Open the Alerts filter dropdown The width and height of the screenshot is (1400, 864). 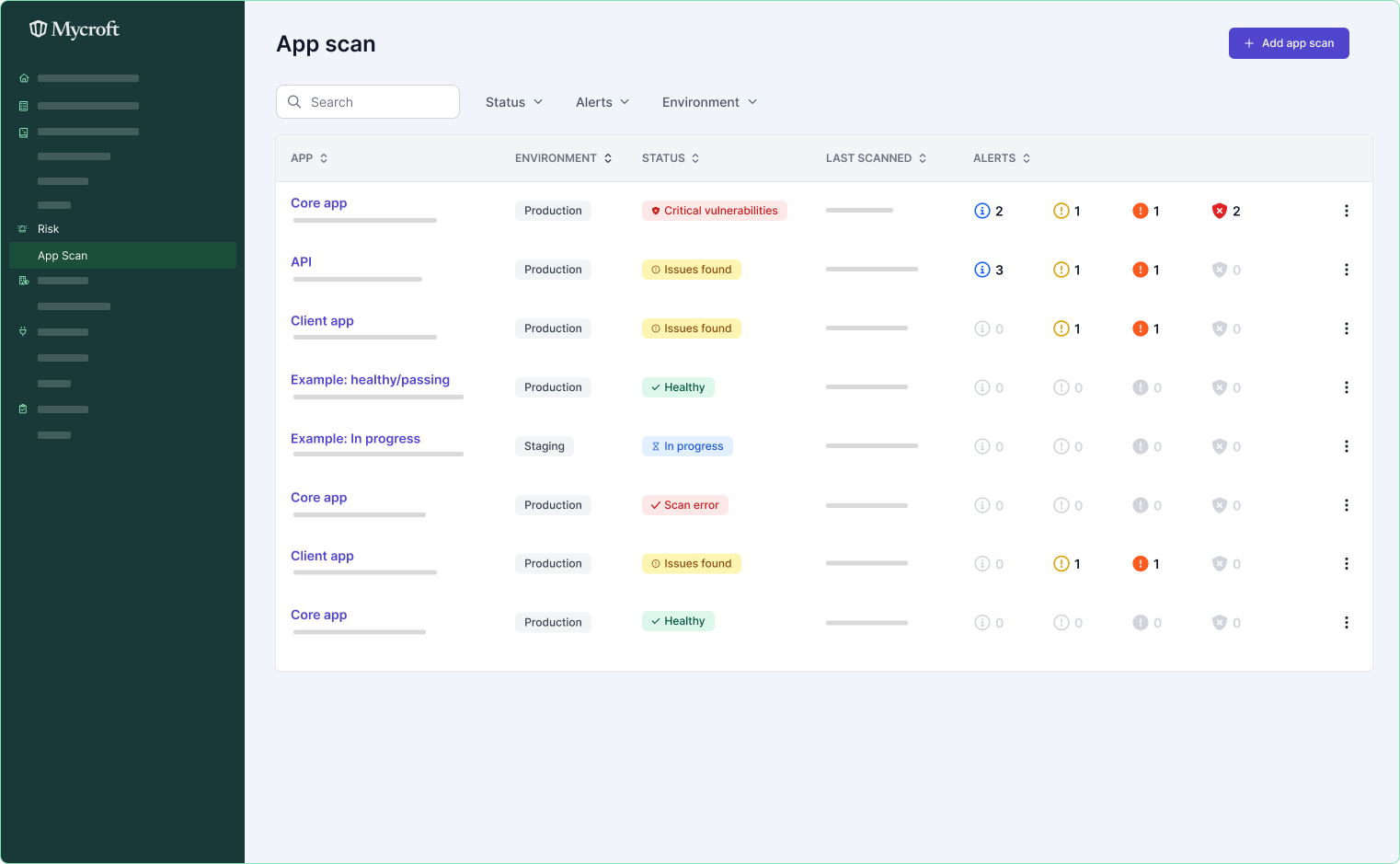(602, 102)
